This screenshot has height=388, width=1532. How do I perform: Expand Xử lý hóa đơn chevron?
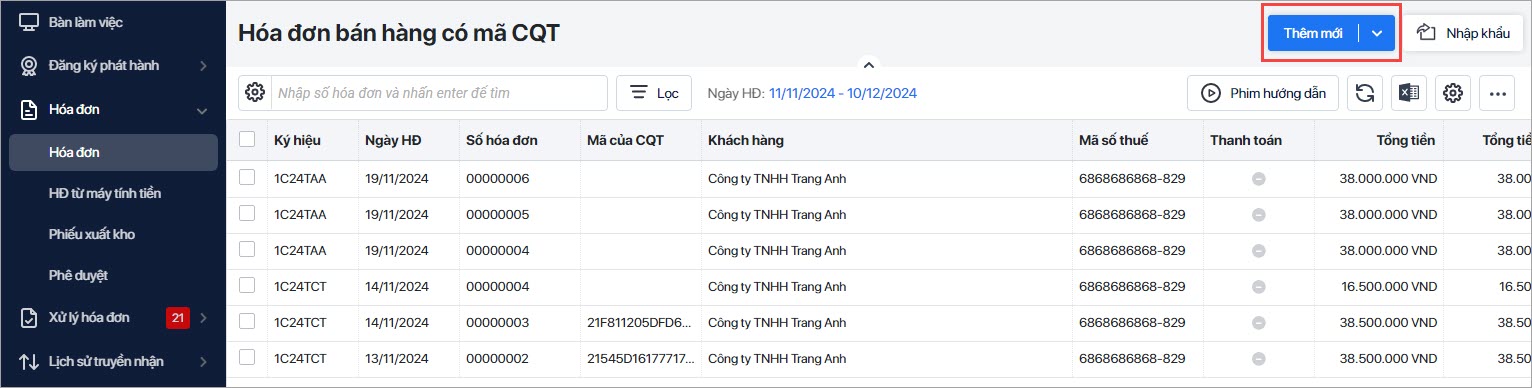pyautogui.click(x=203, y=318)
